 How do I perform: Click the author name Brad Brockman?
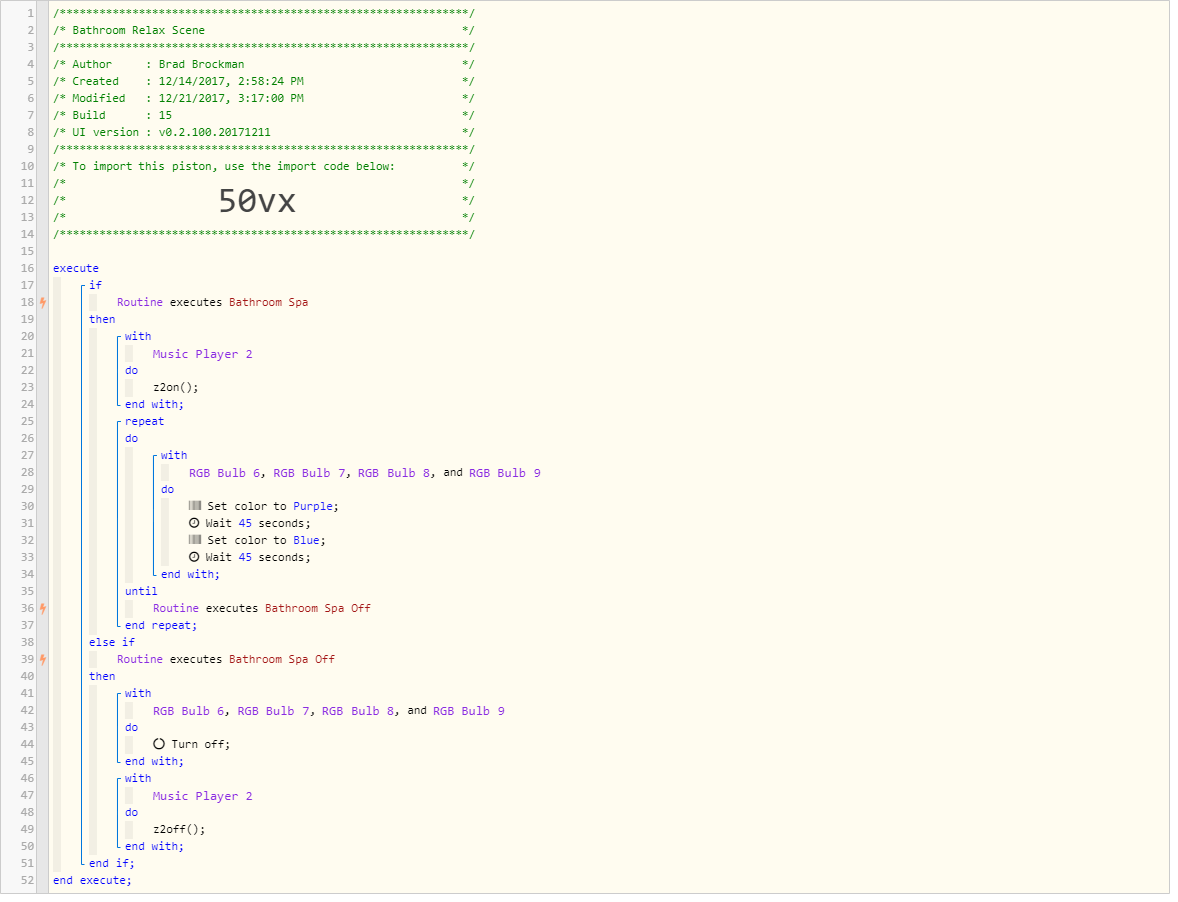tap(201, 65)
